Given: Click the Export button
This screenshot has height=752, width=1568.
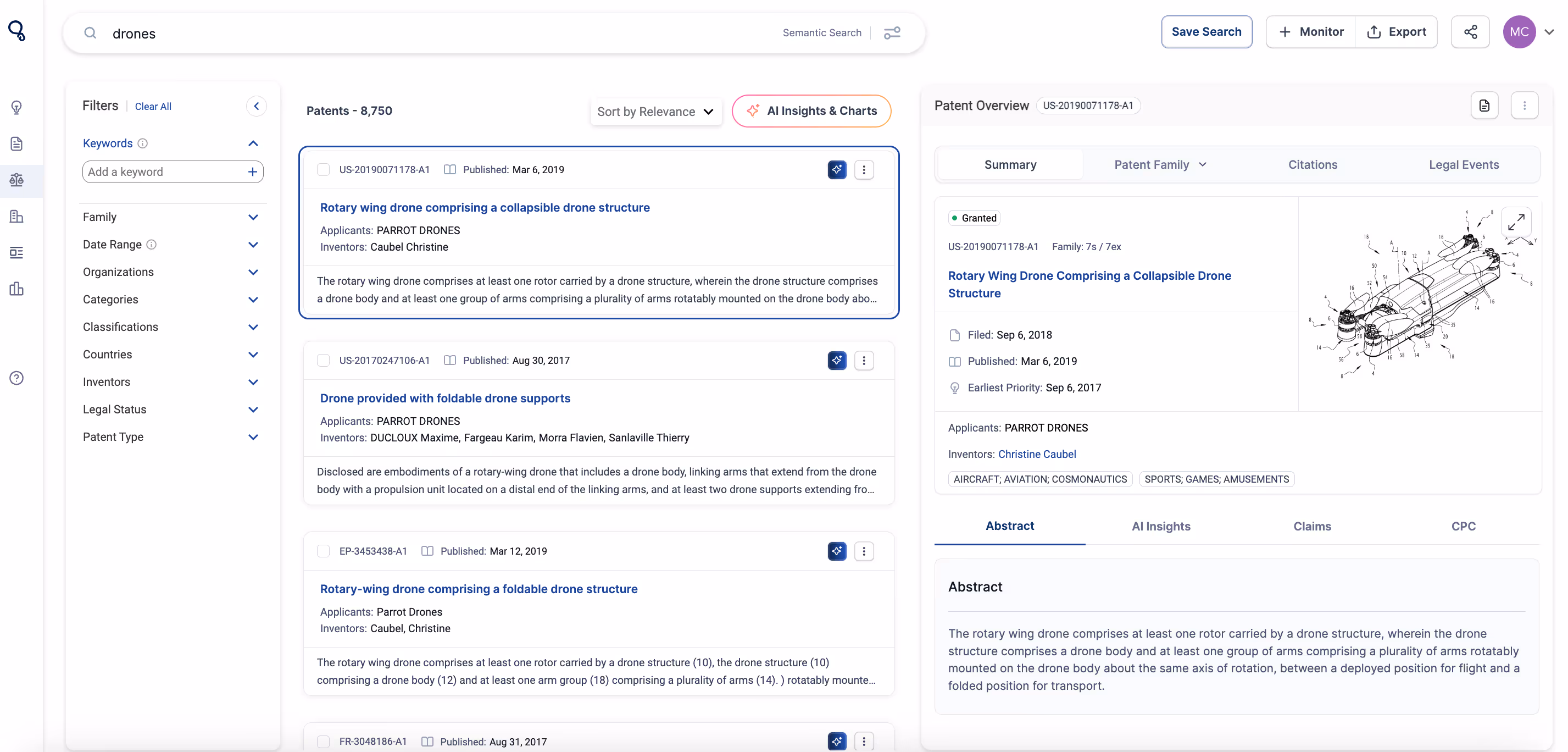Looking at the screenshot, I should (x=1397, y=32).
